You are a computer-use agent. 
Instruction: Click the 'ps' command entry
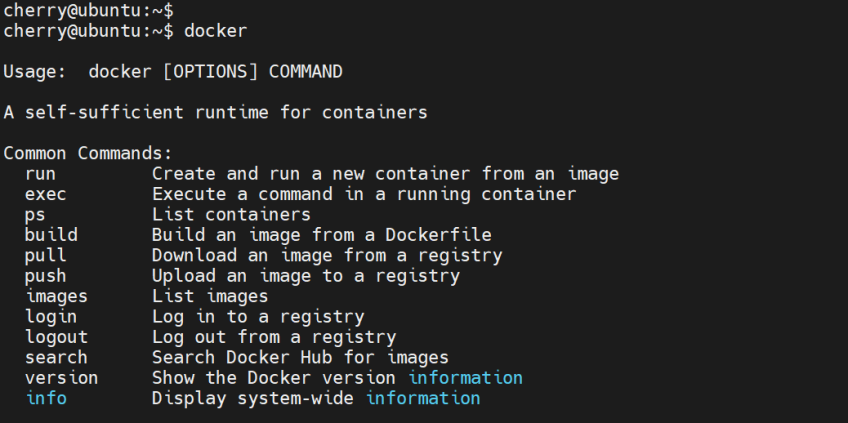tap(35, 214)
